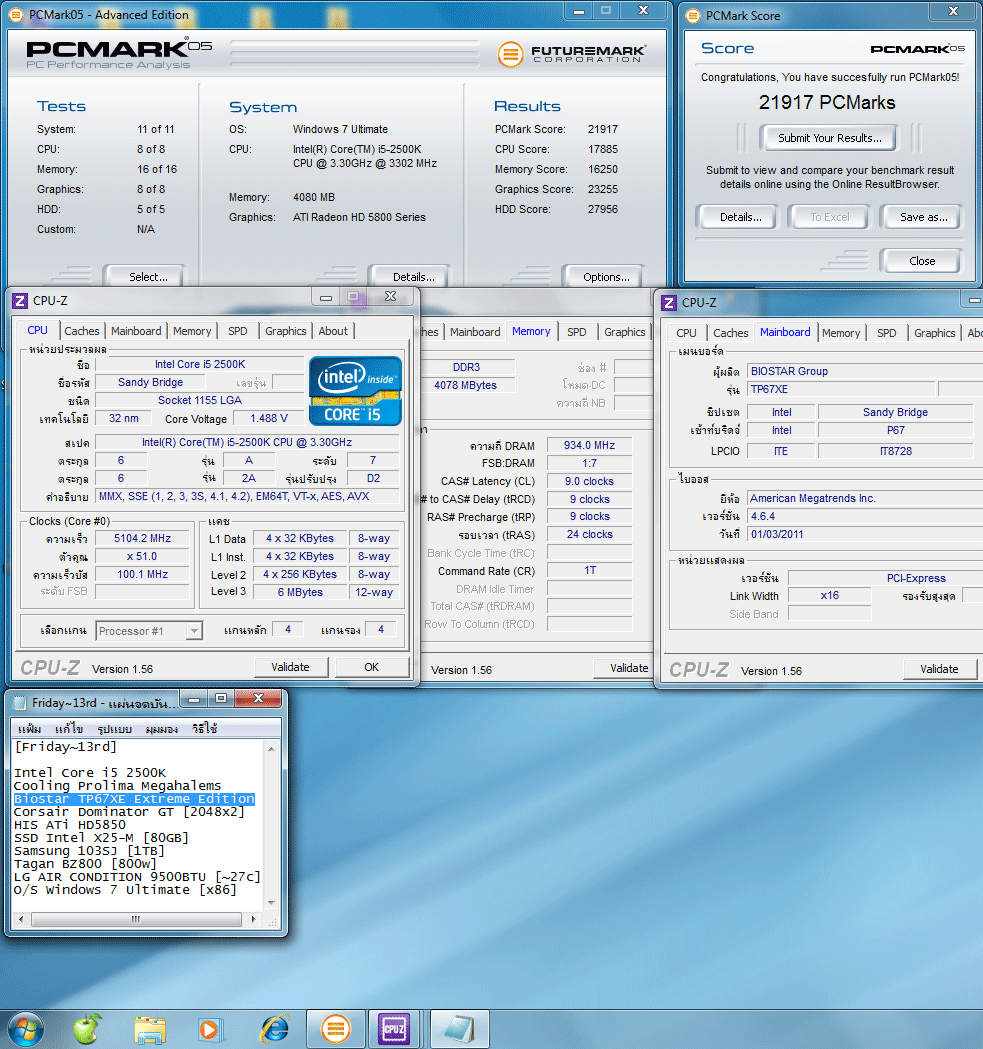
Task: Launch Windows Media Player from taskbar
Action: pyautogui.click(x=209, y=1030)
